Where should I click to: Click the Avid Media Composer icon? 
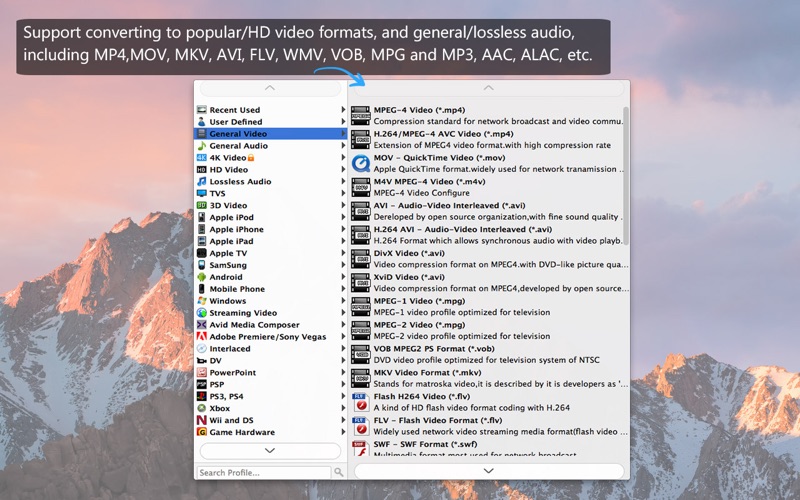[x=202, y=324]
